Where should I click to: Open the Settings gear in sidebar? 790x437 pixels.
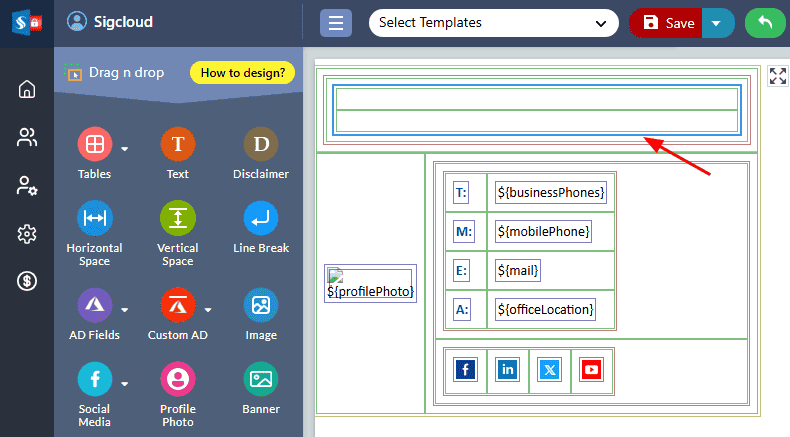27,234
